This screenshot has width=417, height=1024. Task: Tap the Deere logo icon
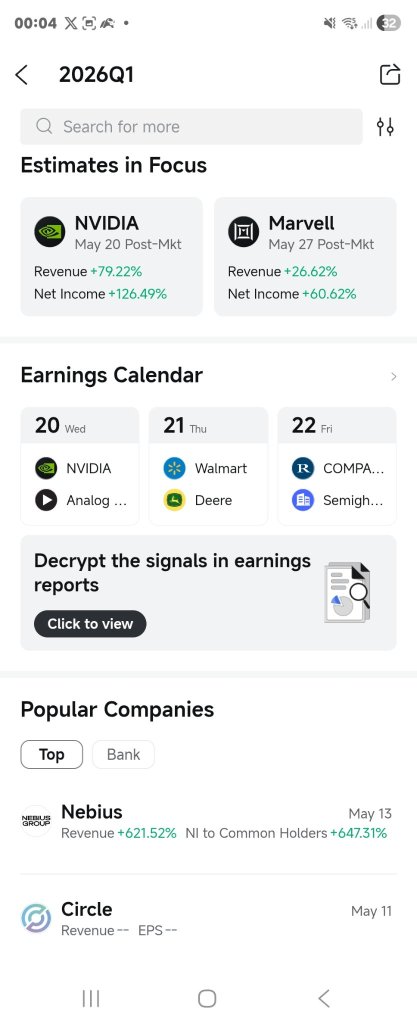pyautogui.click(x=174, y=500)
